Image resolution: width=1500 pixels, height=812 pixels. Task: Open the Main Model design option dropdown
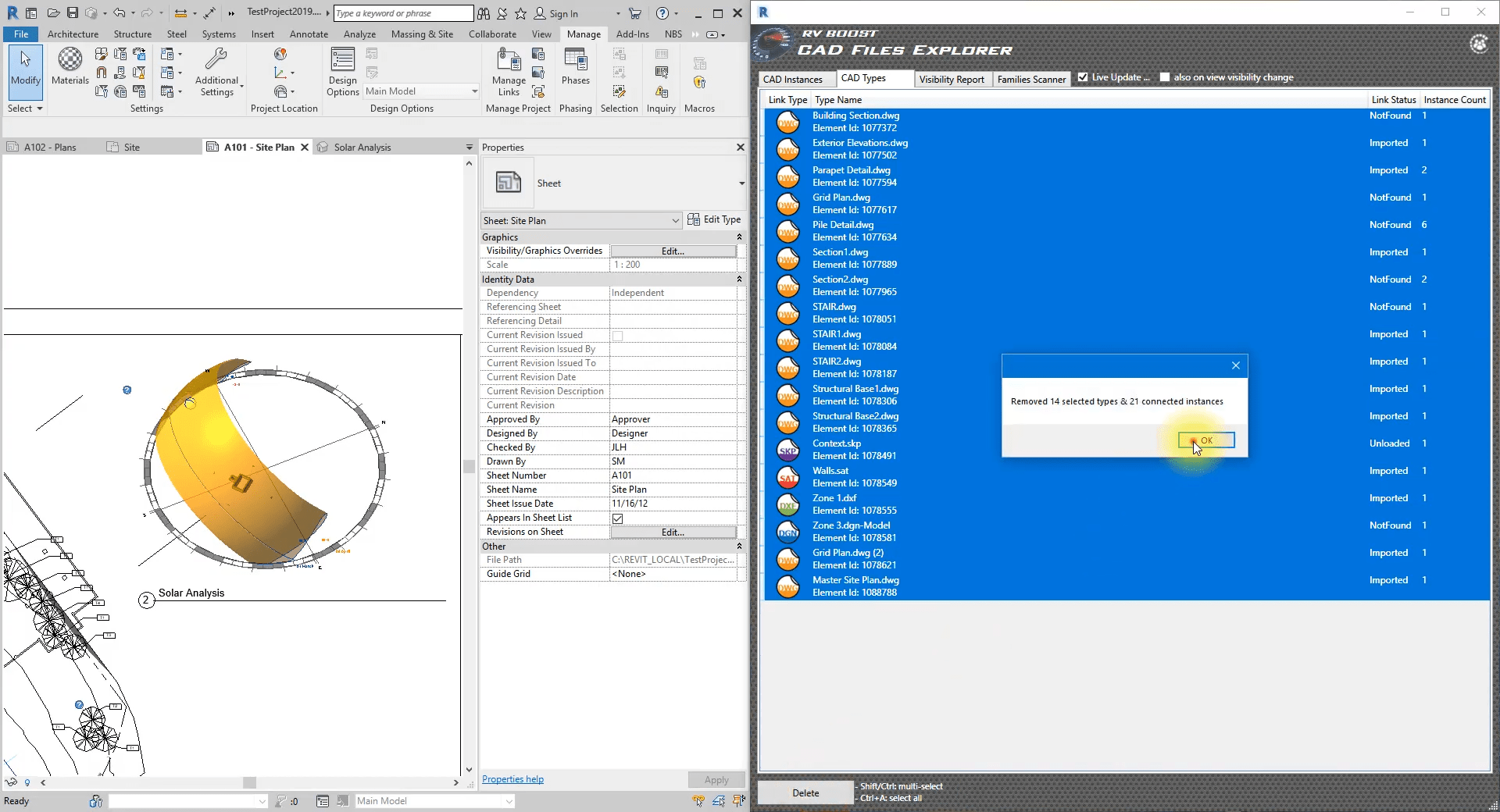[421, 91]
